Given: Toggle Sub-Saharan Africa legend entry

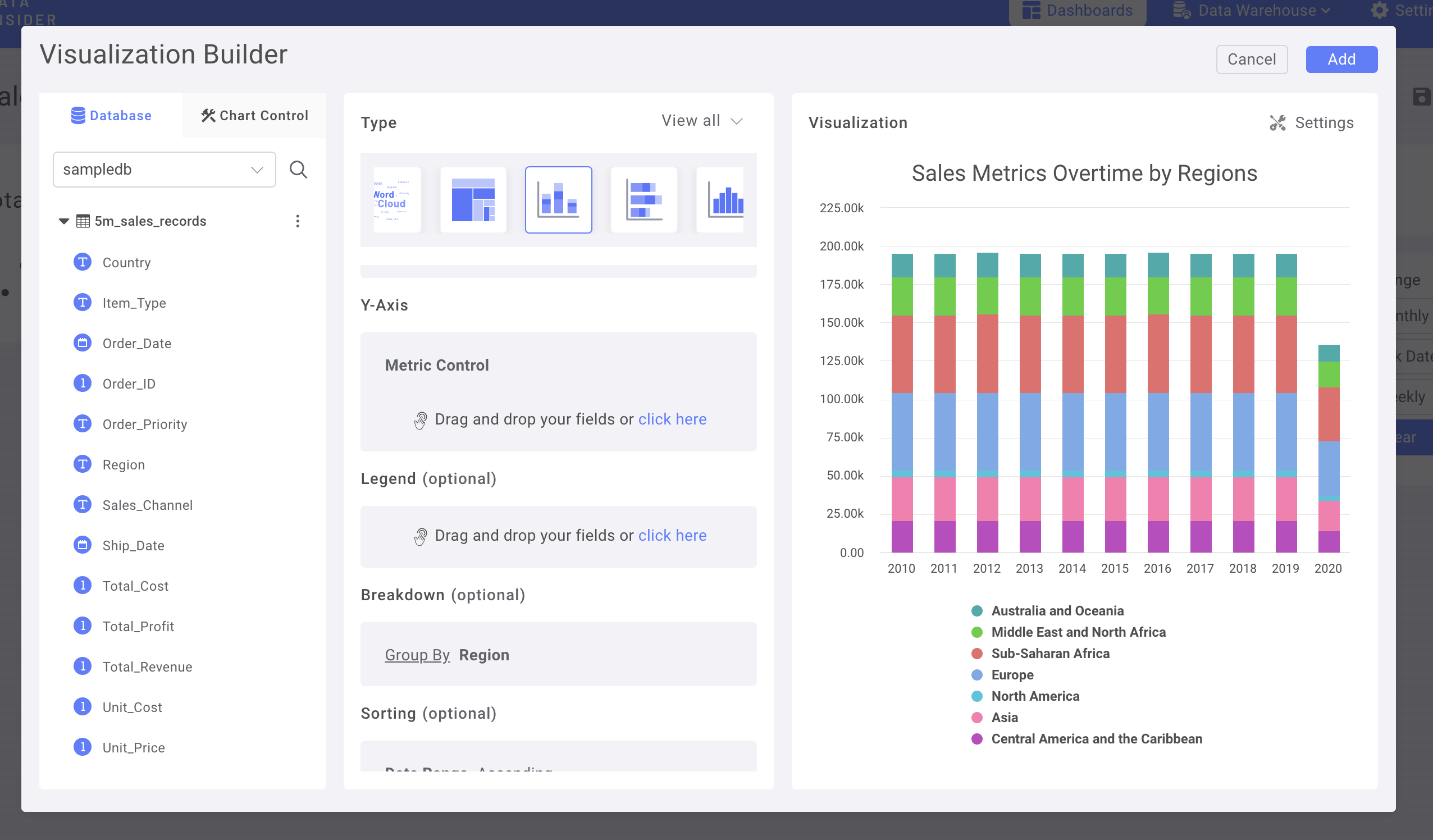Looking at the screenshot, I should [1049, 654].
